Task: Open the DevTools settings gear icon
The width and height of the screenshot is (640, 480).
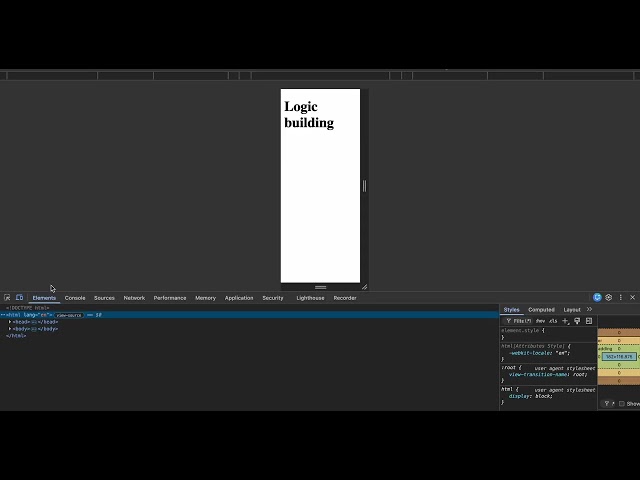Action: (x=609, y=298)
